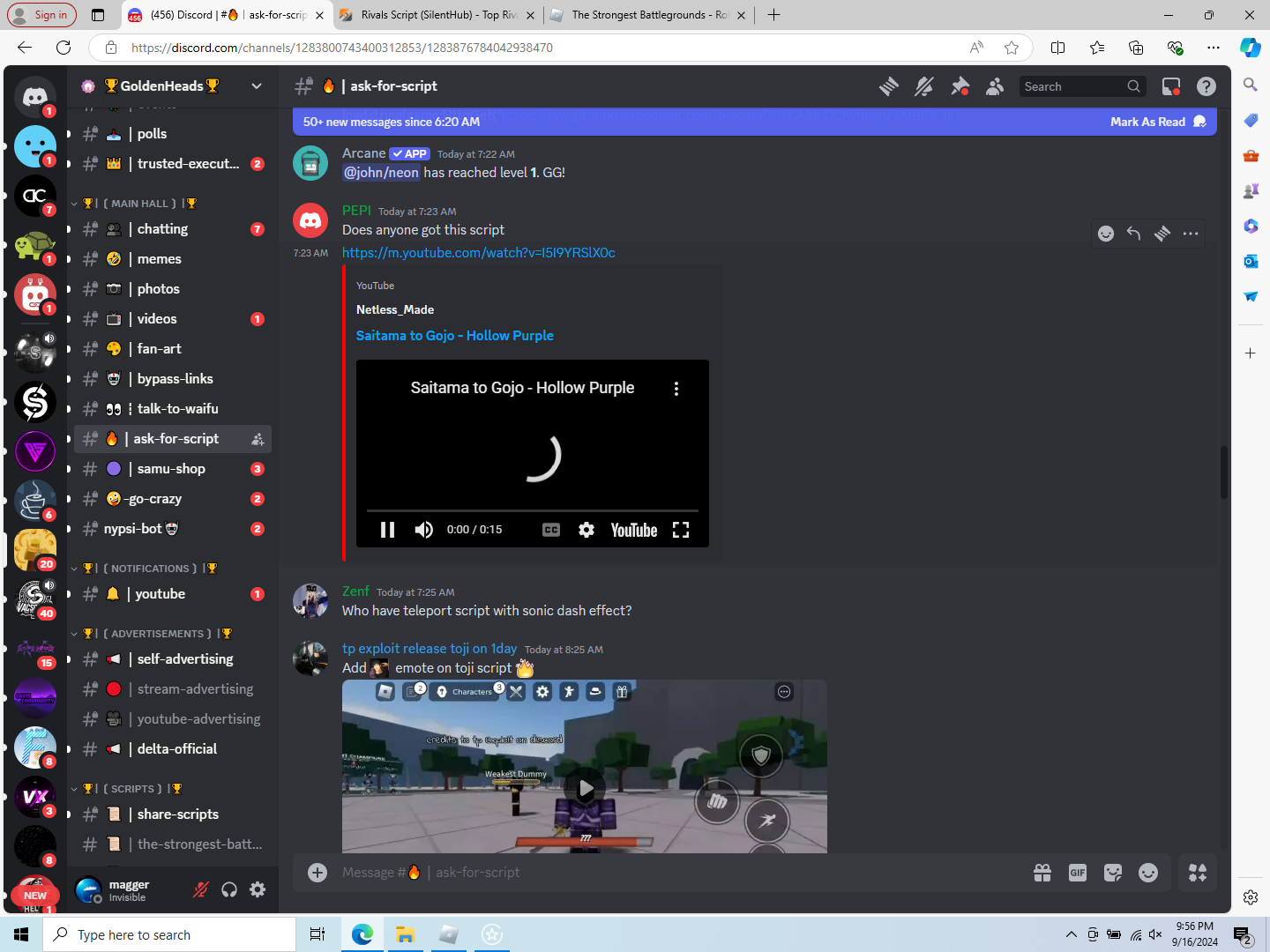The image size is (1270, 952).
Task: Open a new browser tab
Action: 773,15
